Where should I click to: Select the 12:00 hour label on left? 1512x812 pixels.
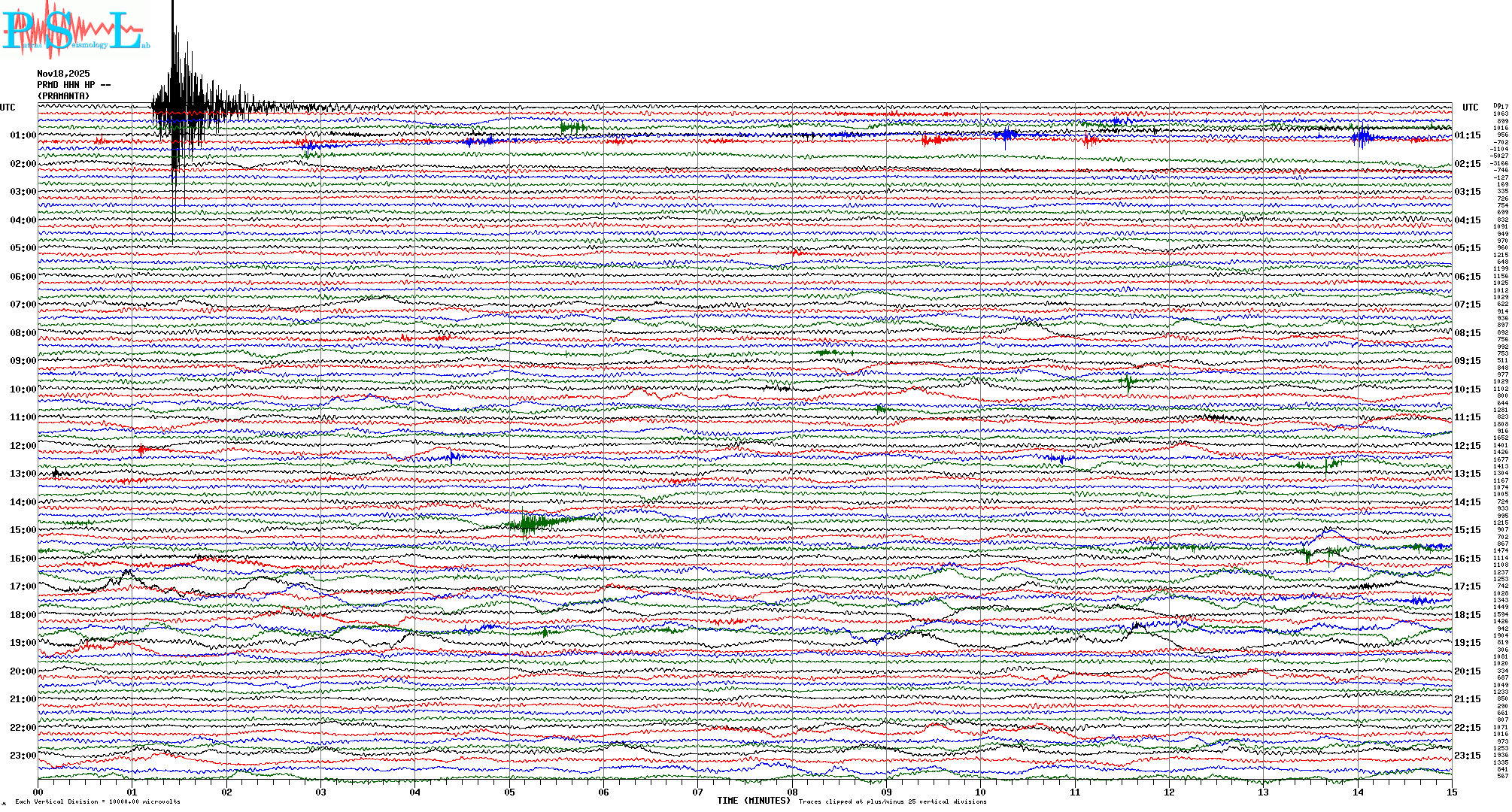pos(23,446)
